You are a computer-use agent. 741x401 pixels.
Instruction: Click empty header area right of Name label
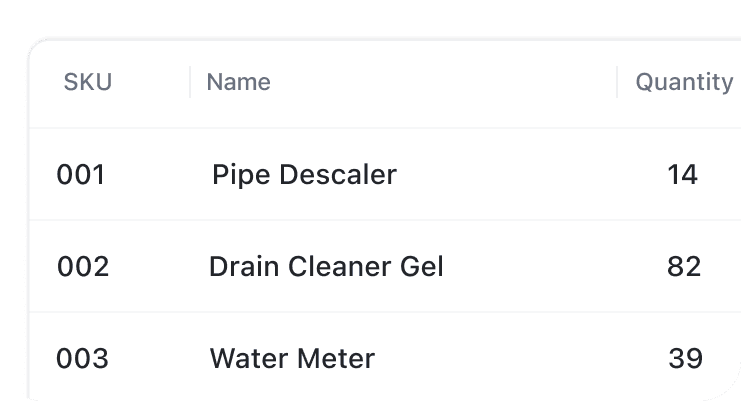point(440,82)
